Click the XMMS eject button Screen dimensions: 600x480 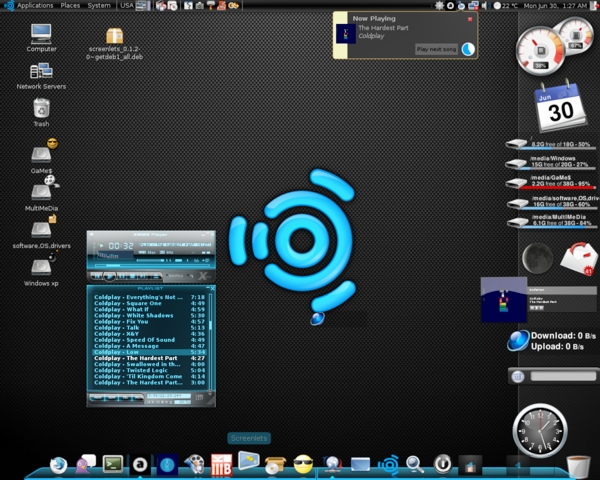pyautogui.click(x=156, y=276)
